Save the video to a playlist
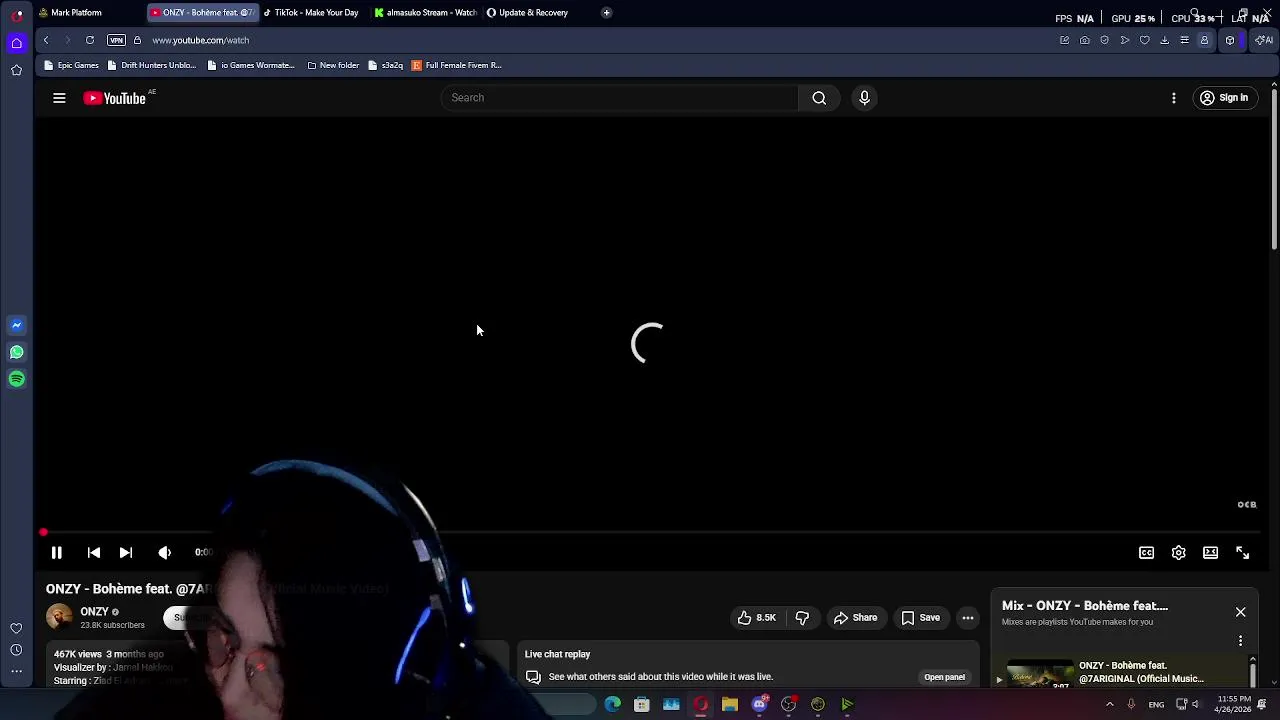Viewport: 1280px width, 720px height. click(921, 618)
